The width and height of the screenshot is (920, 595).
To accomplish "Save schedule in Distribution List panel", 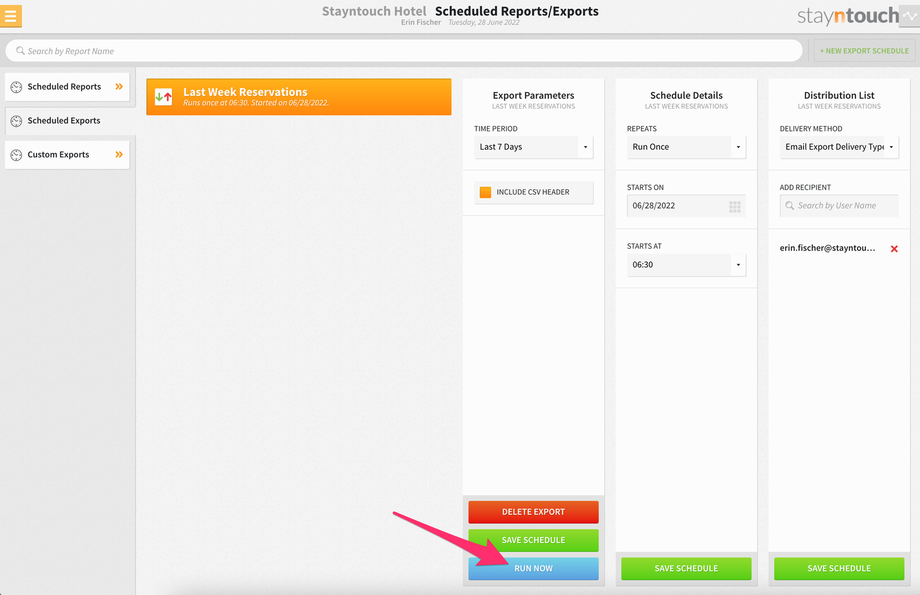I will [x=839, y=568].
